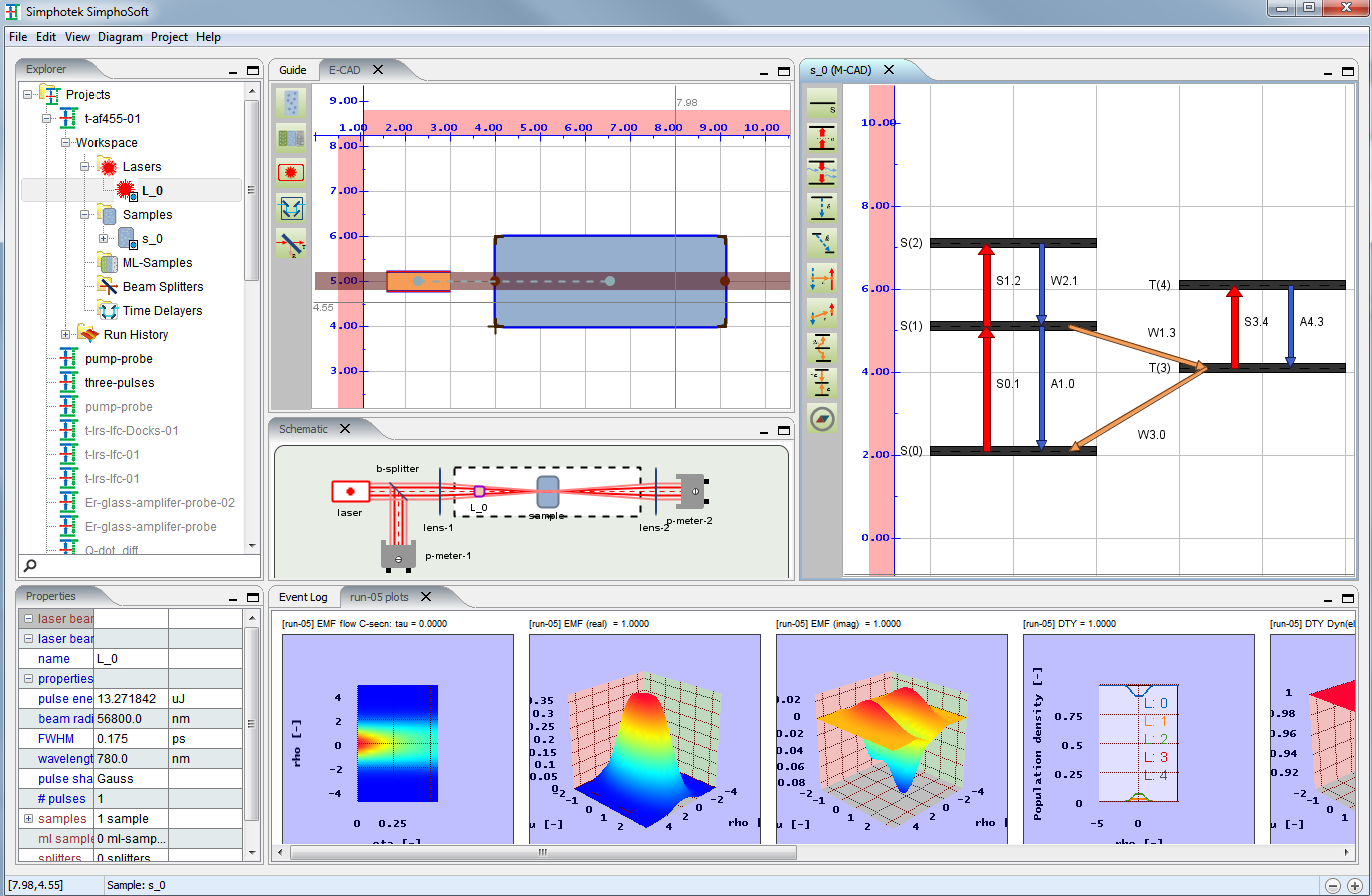
Task: Click the zoom out icon in status bar
Action: click(x=1333, y=886)
